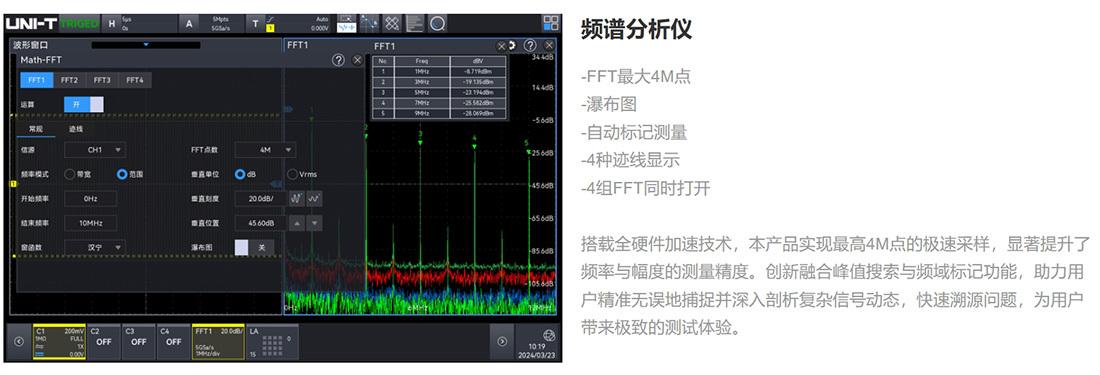1100x375 pixels.
Task: Switch to the FFT4 tab
Action: 135,80
